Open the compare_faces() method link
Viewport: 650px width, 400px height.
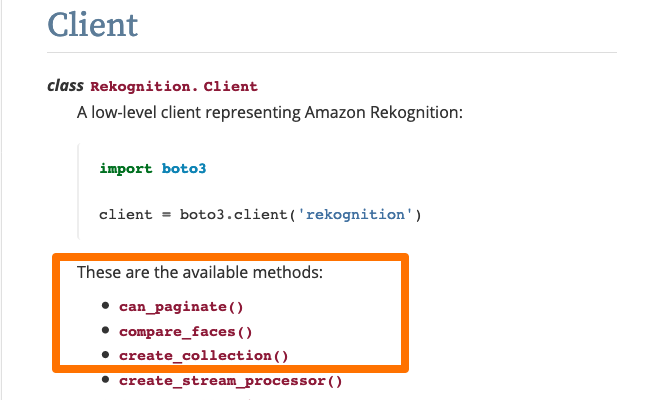(x=186, y=332)
